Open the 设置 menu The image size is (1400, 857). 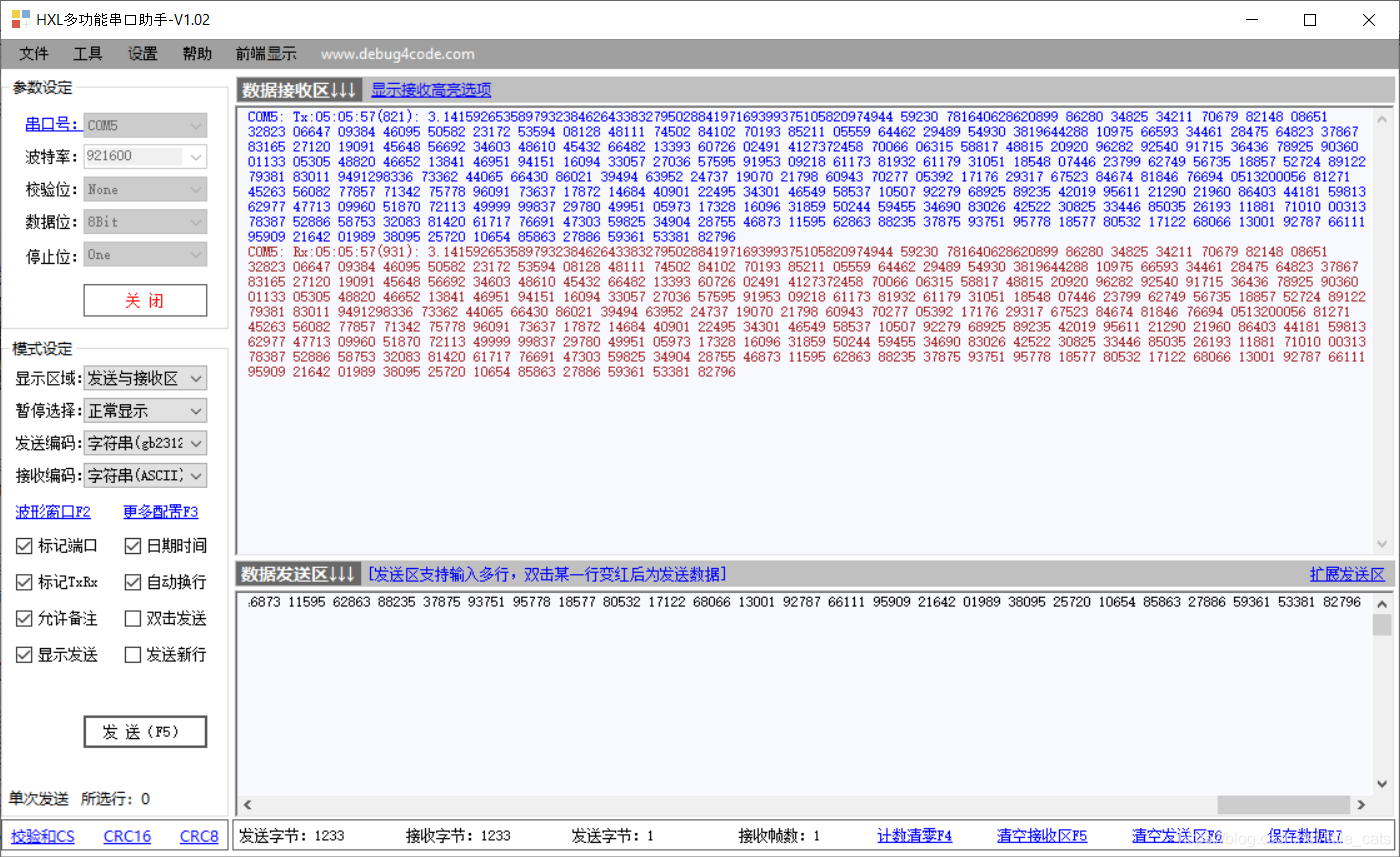pyautogui.click(x=143, y=54)
